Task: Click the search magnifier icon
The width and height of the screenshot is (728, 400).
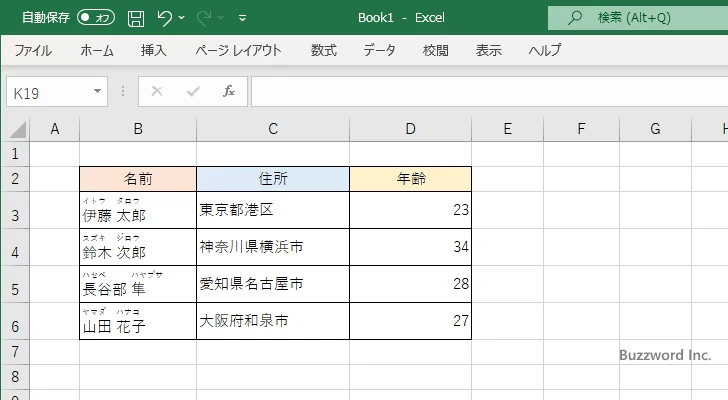Action: (575, 18)
